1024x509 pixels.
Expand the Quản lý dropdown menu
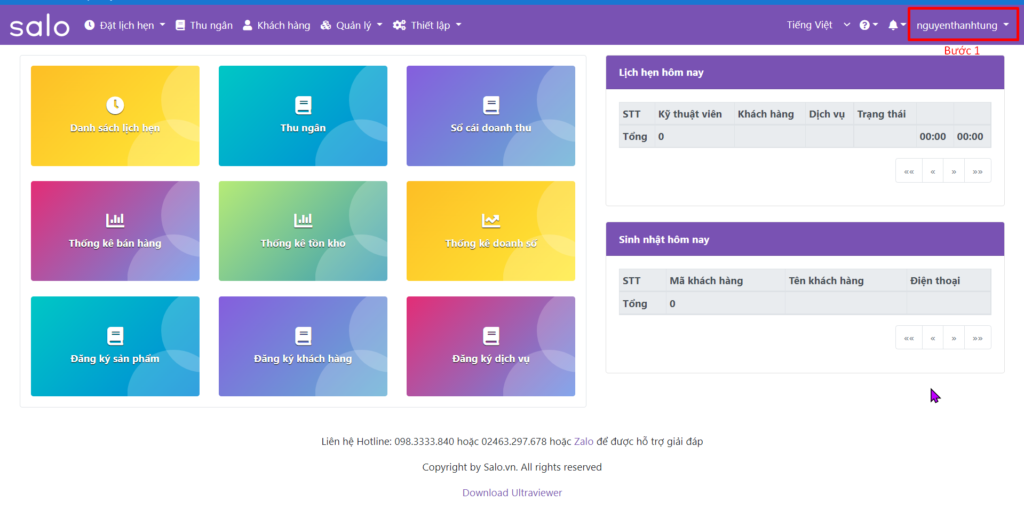click(352, 25)
